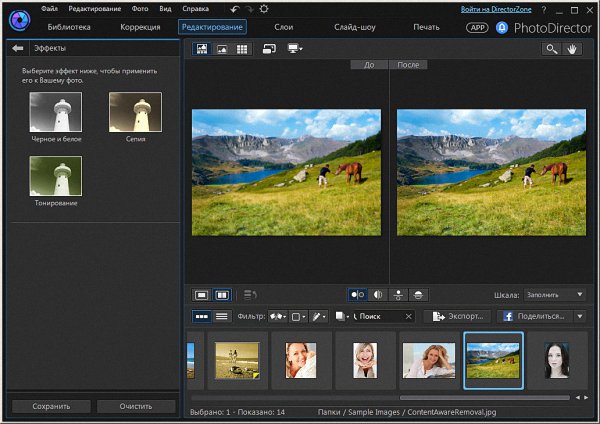This screenshot has height=424, width=600.
Task: Switch to the Коррекция tab
Action: tap(140, 27)
